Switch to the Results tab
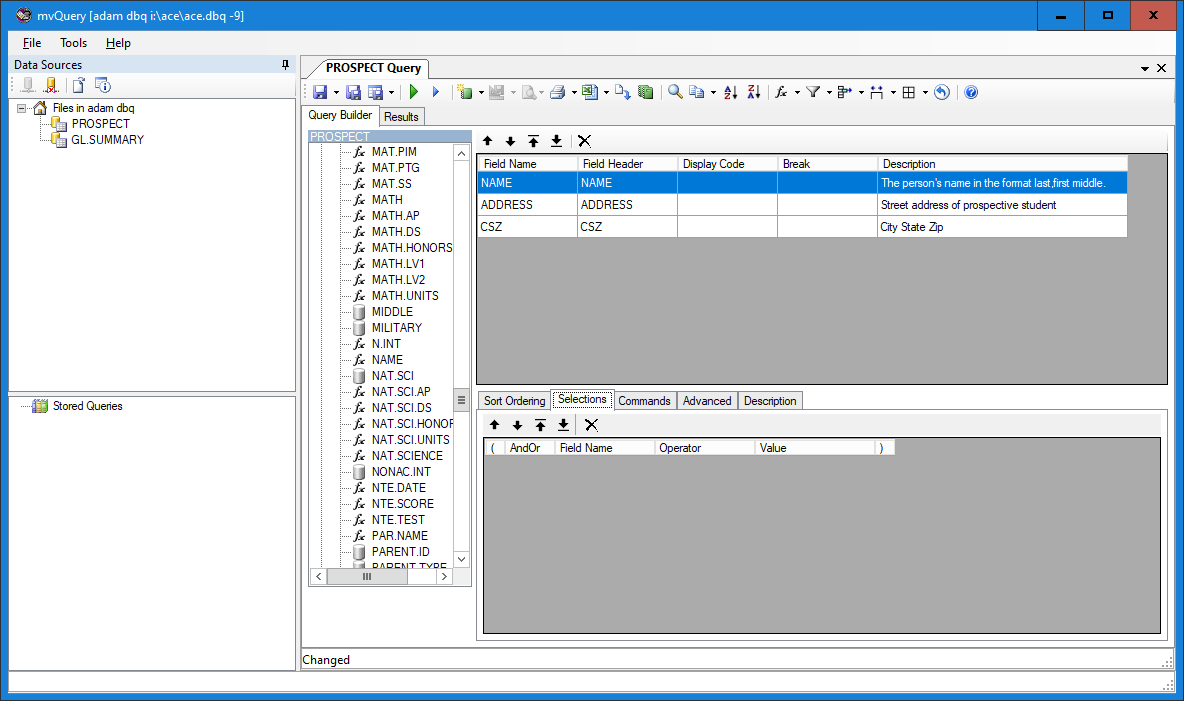The height and width of the screenshot is (701, 1184). [401, 117]
